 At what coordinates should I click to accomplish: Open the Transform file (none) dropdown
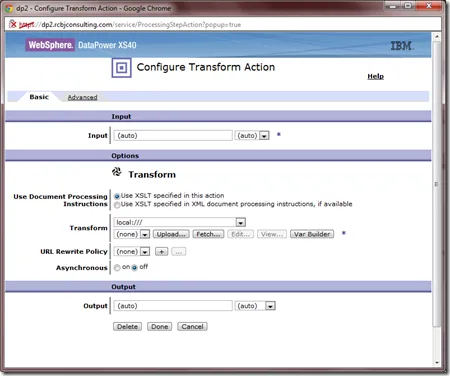(x=132, y=234)
